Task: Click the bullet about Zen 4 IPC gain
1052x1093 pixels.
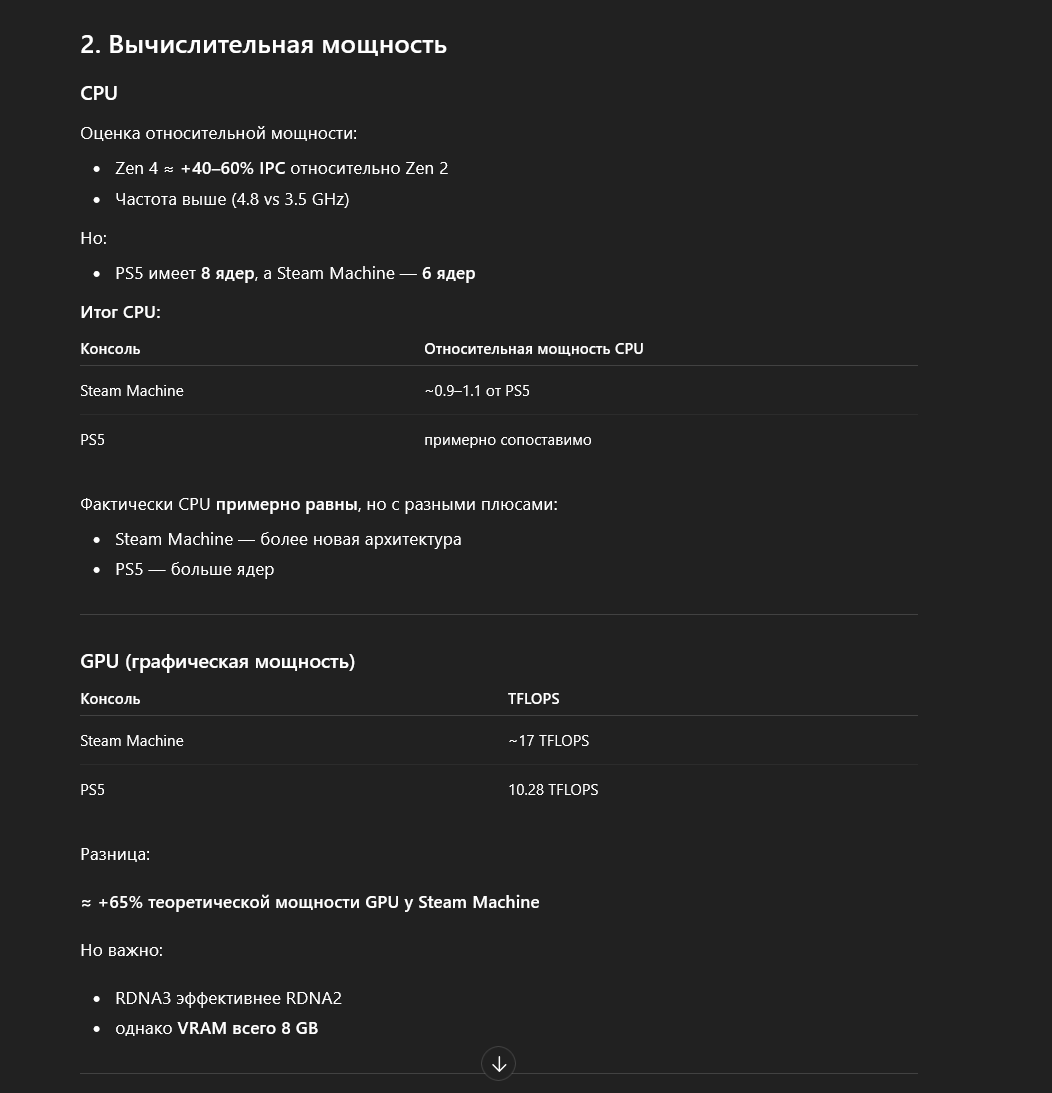Action: tap(282, 169)
